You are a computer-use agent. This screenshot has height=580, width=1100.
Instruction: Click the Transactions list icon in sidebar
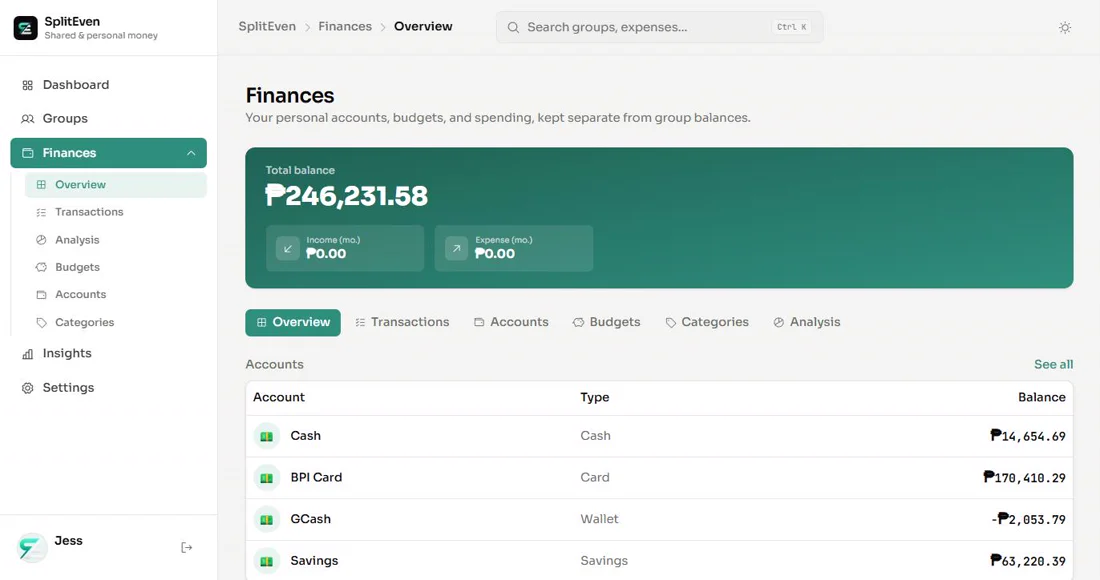point(41,213)
